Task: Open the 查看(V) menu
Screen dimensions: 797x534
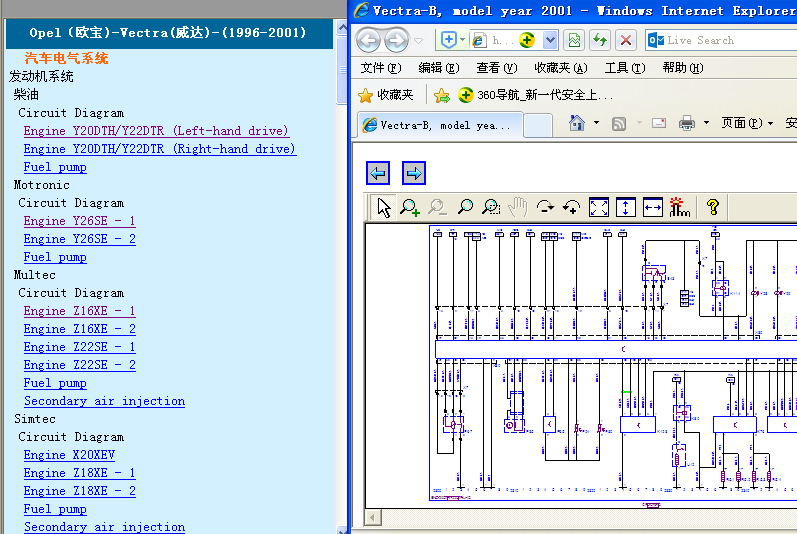Action: tap(497, 68)
